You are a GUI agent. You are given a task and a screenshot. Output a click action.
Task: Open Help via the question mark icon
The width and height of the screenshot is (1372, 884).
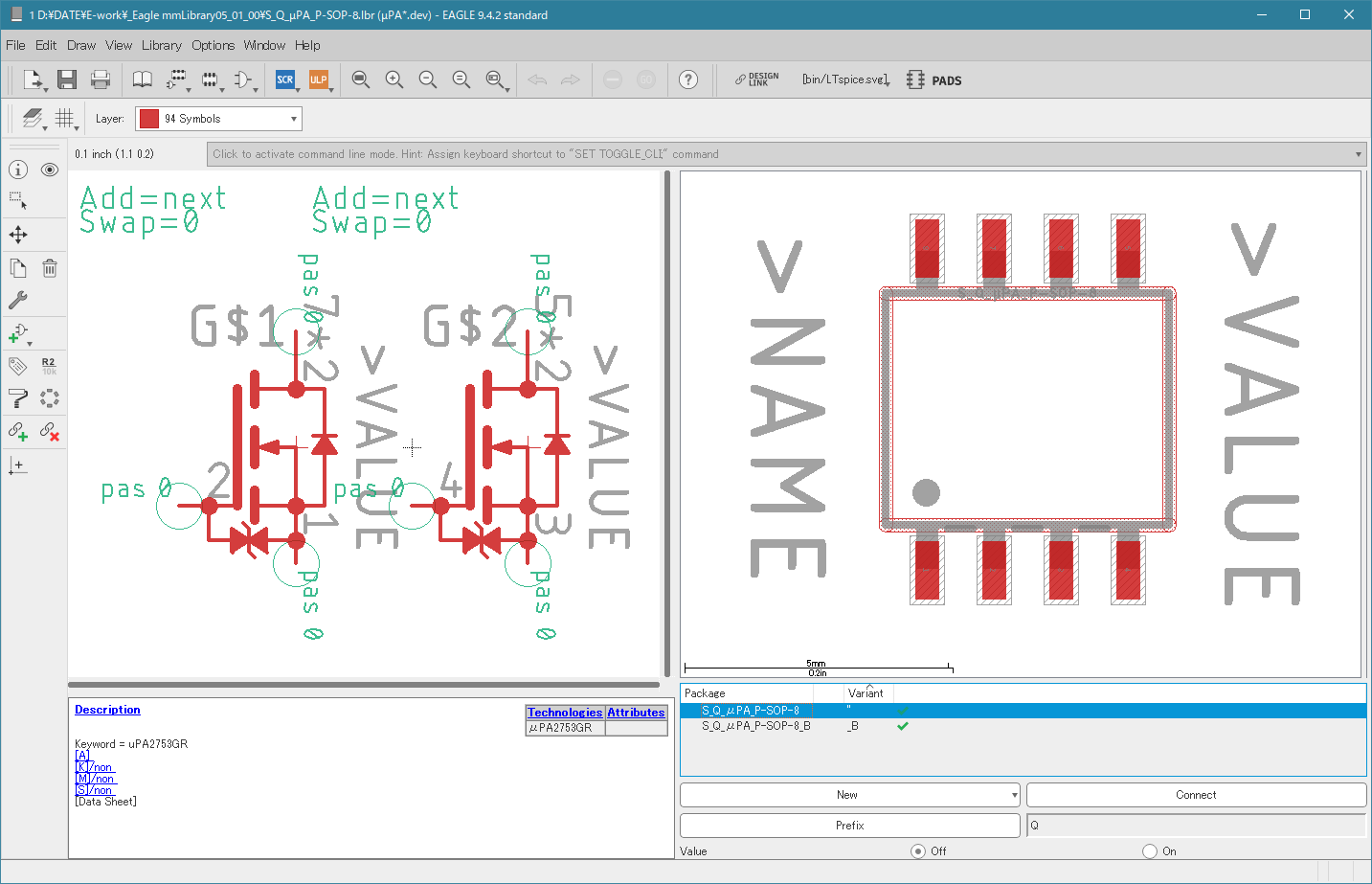click(688, 79)
